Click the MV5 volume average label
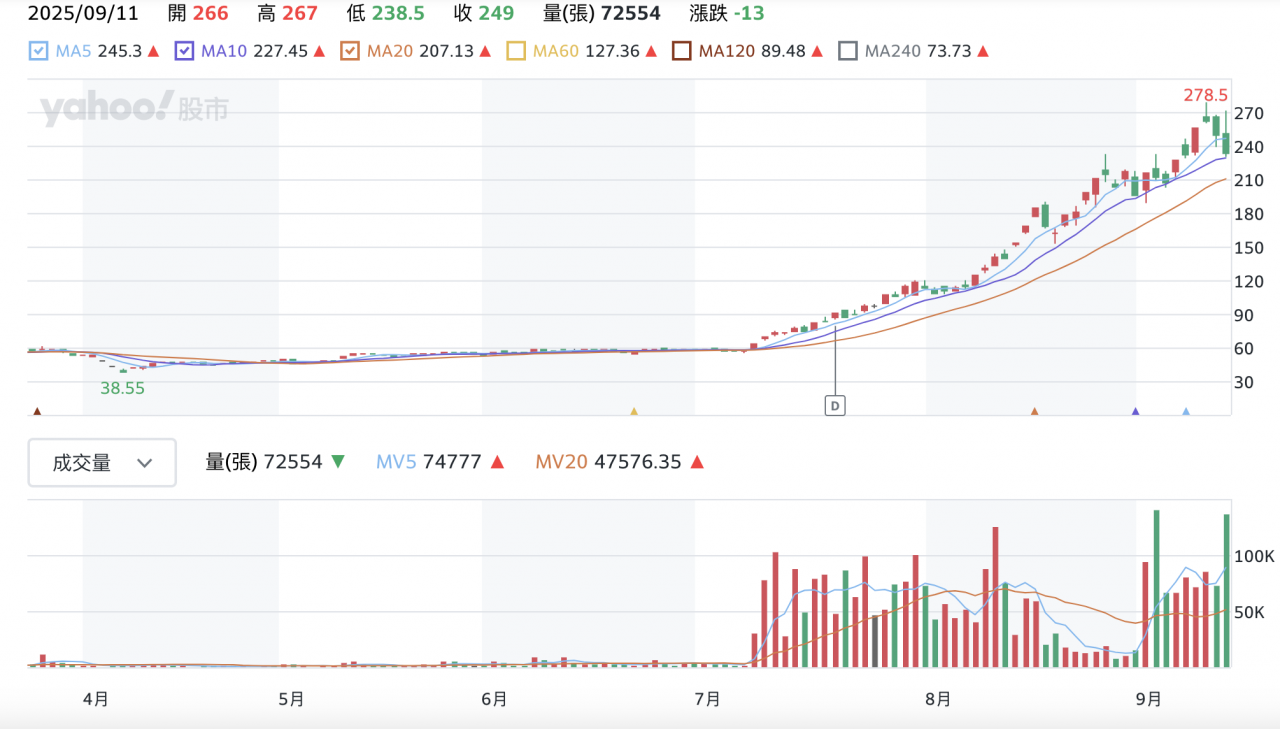The image size is (1280, 729). click(x=397, y=462)
